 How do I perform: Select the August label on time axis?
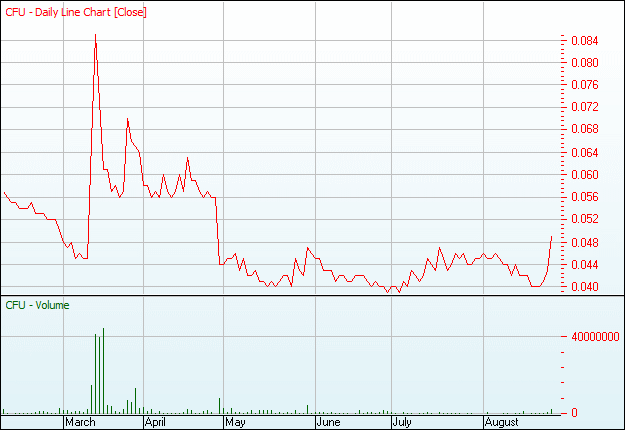(501, 422)
